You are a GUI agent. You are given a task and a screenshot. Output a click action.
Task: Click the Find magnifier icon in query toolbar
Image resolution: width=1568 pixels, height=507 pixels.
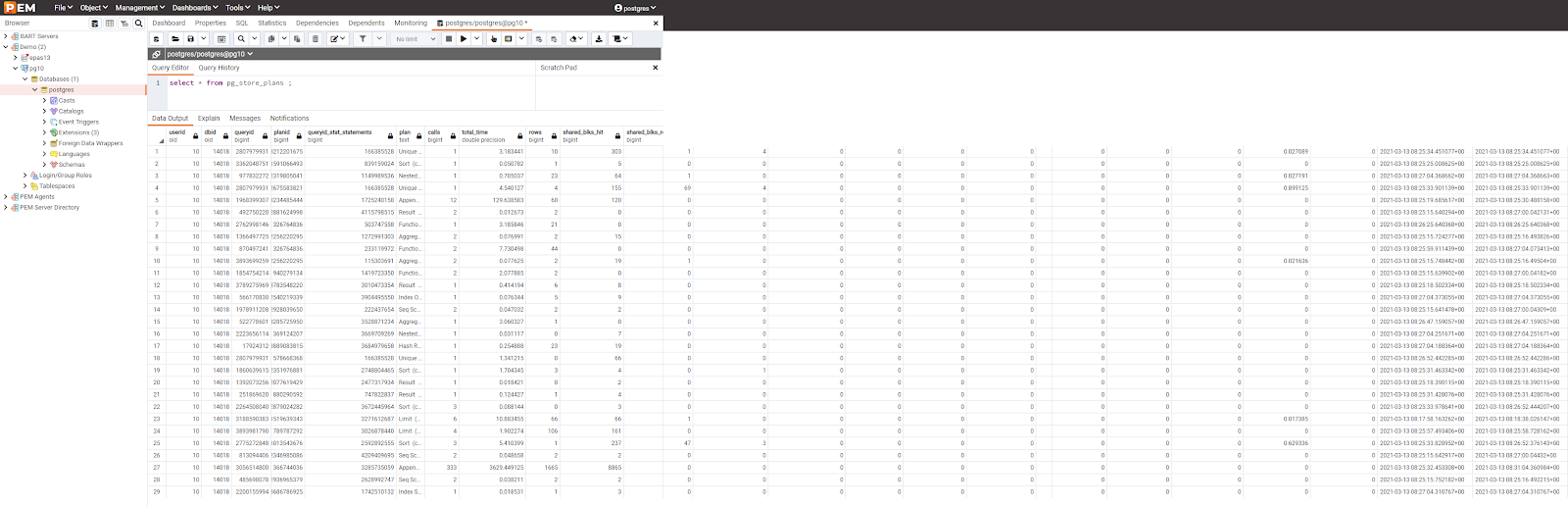tap(241, 39)
